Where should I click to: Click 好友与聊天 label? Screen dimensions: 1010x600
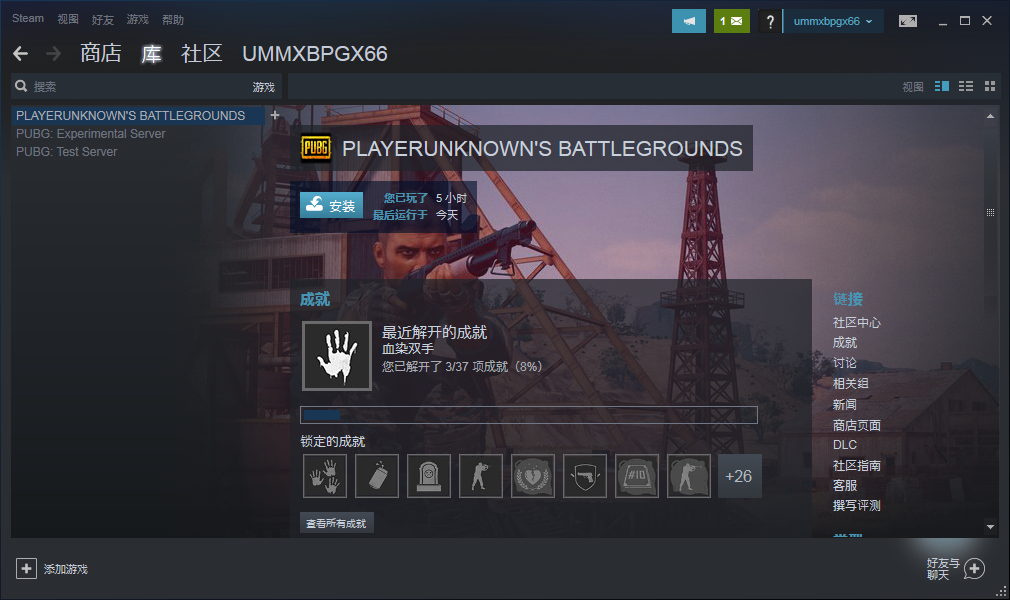(943, 569)
